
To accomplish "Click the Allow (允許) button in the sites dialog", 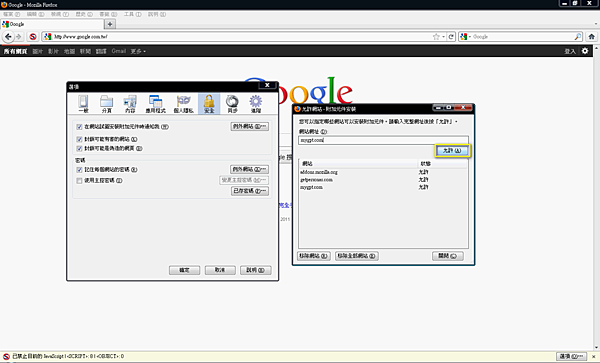I will 452,151.
